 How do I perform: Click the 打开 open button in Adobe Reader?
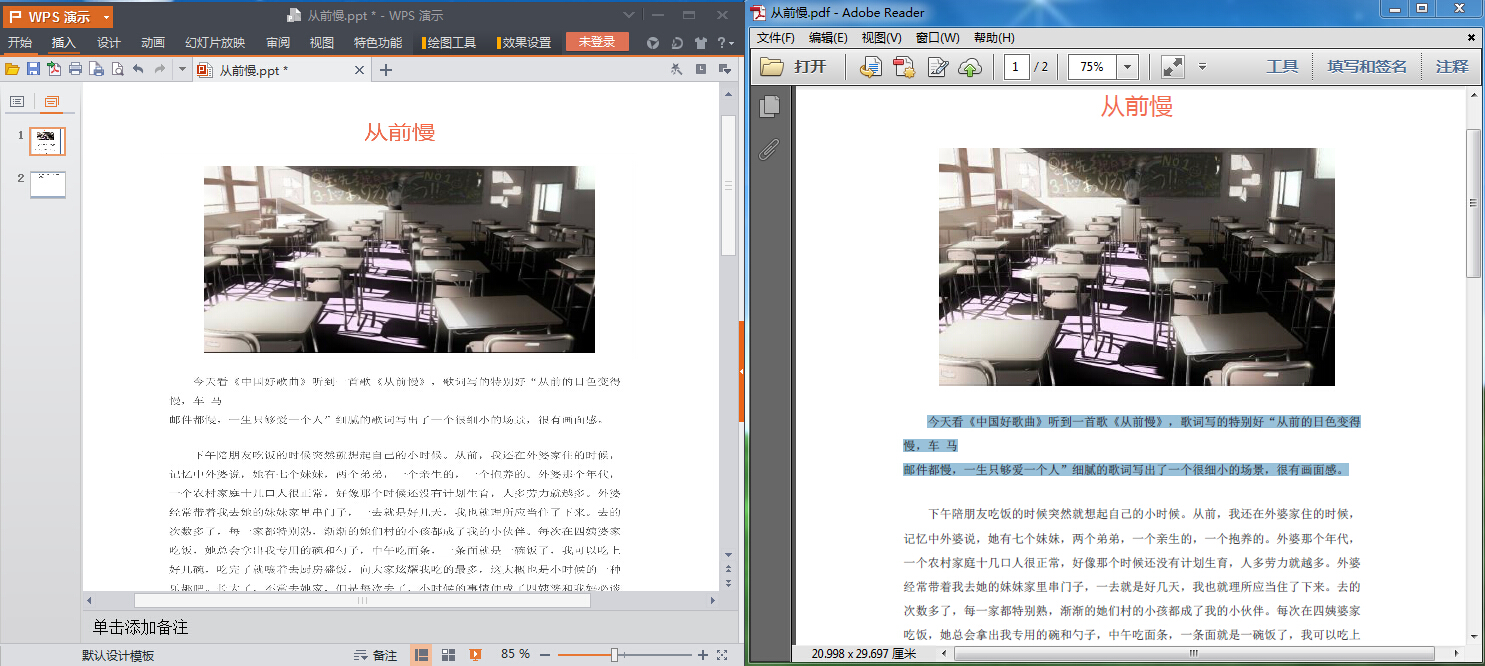pyautogui.click(x=794, y=67)
